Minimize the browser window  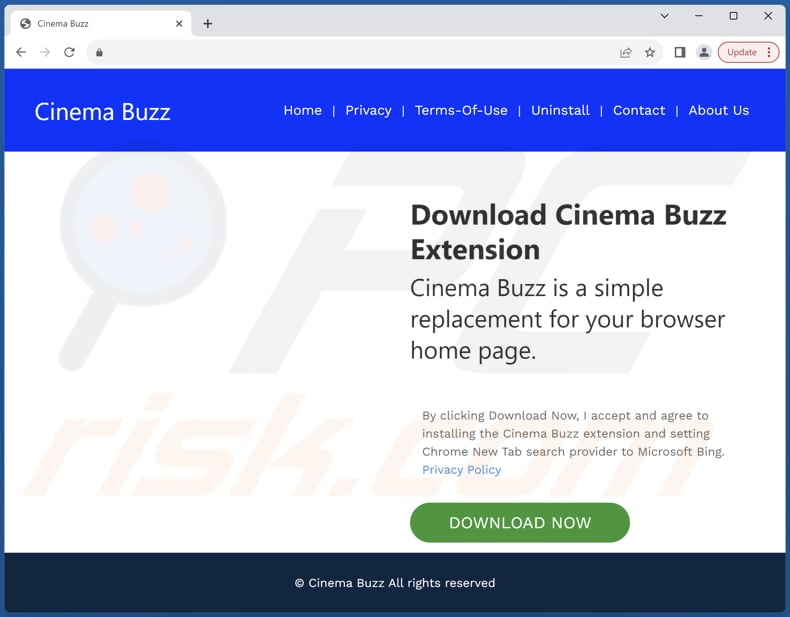click(699, 16)
